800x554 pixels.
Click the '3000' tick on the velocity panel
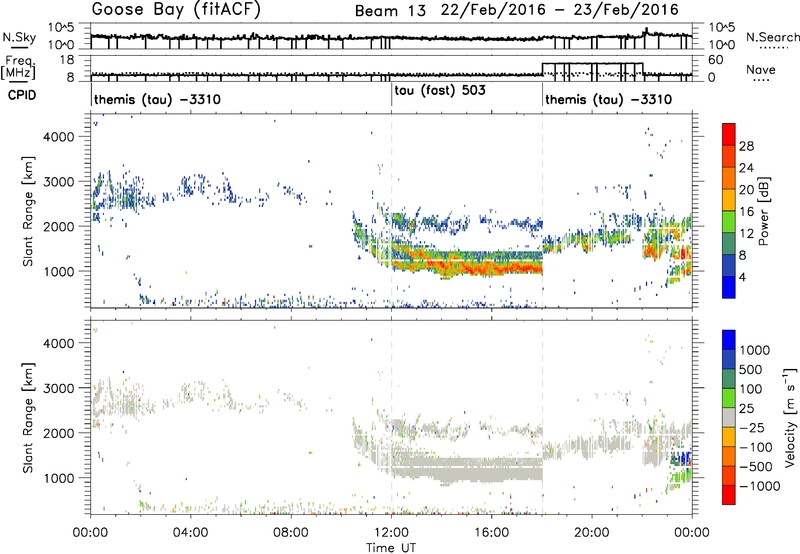click(58, 388)
